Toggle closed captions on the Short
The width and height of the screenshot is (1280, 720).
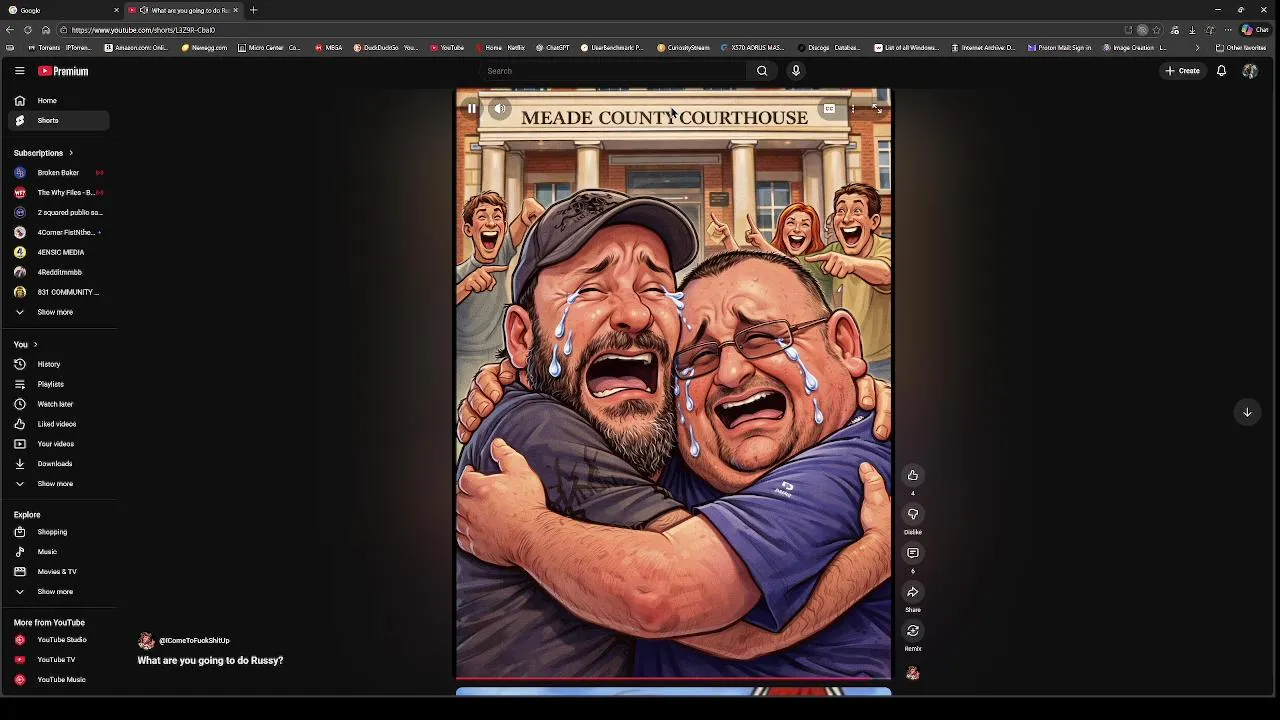pos(829,109)
